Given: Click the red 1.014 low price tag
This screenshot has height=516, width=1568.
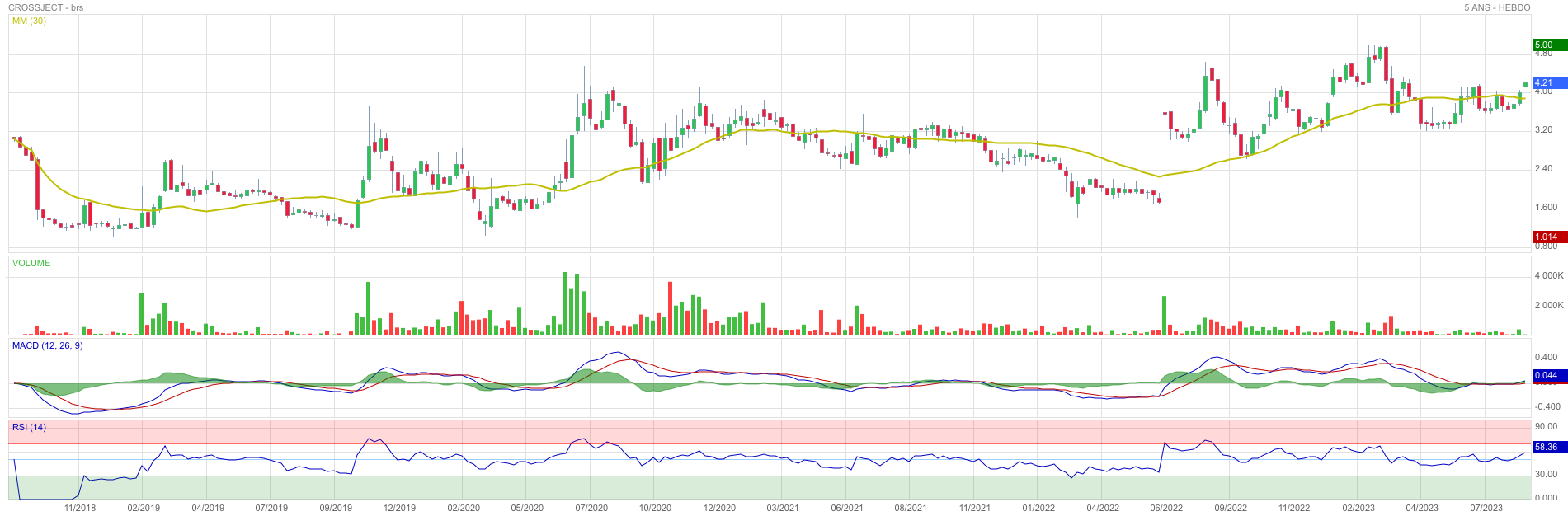Looking at the screenshot, I should [x=1548, y=237].
